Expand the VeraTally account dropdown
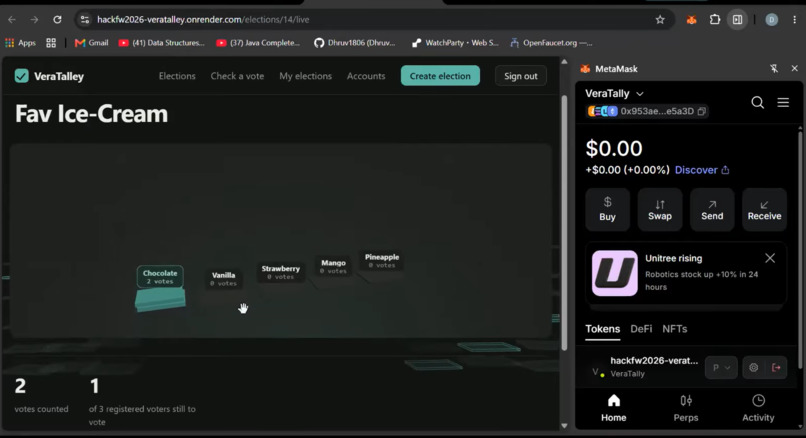Screen dimensions: 806x438 click(x=614, y=94)
